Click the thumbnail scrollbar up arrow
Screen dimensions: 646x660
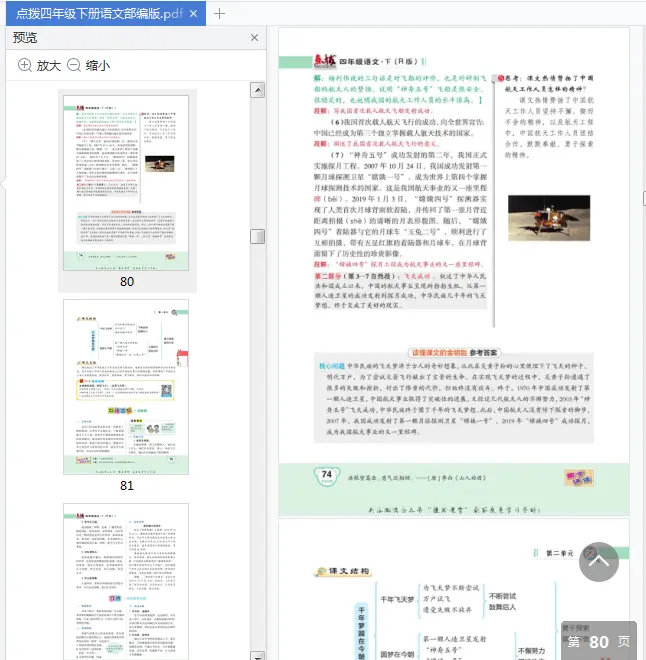click(x=258, y=90)
